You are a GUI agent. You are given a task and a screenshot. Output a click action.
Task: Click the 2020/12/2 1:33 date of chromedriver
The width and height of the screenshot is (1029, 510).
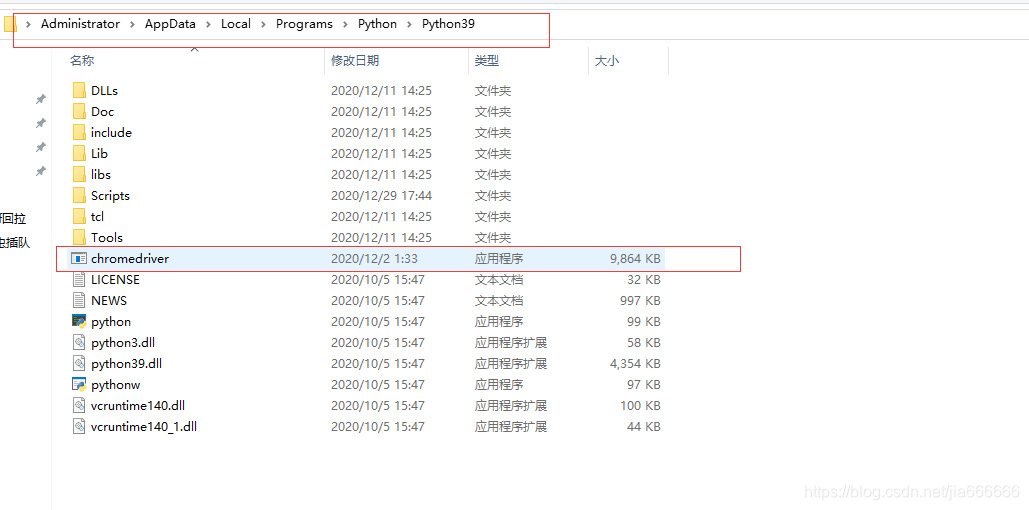tap(374, 259)
